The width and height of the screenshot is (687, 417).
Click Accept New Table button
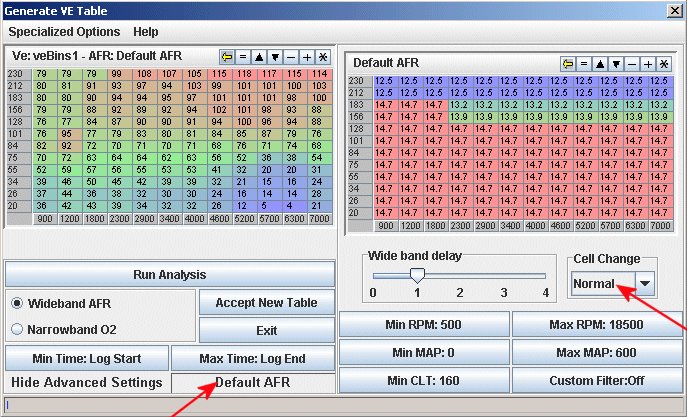pos(266,302)
